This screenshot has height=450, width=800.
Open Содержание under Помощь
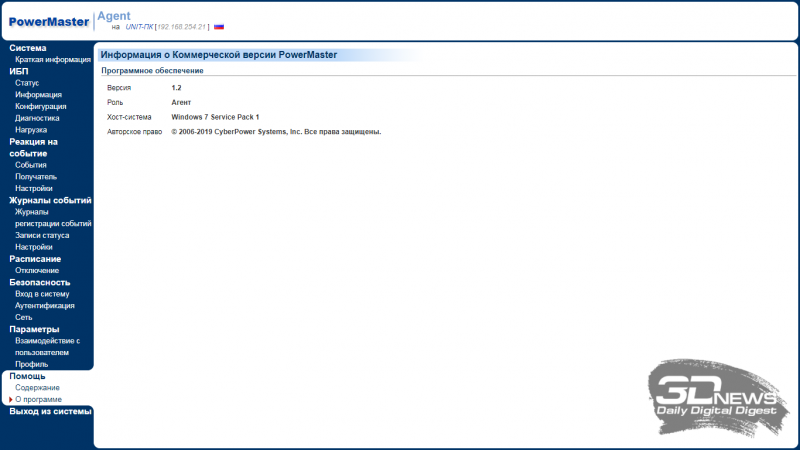coord(37,388)
